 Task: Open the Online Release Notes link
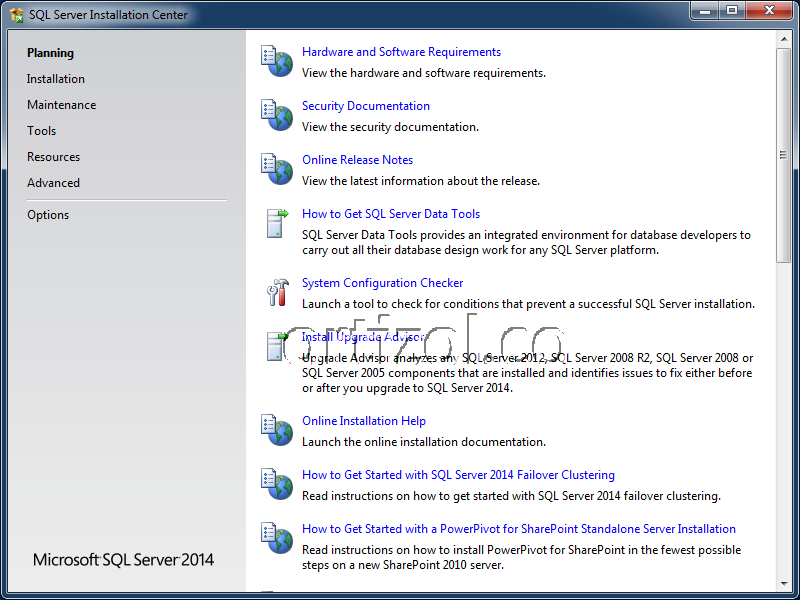[357, 160]
